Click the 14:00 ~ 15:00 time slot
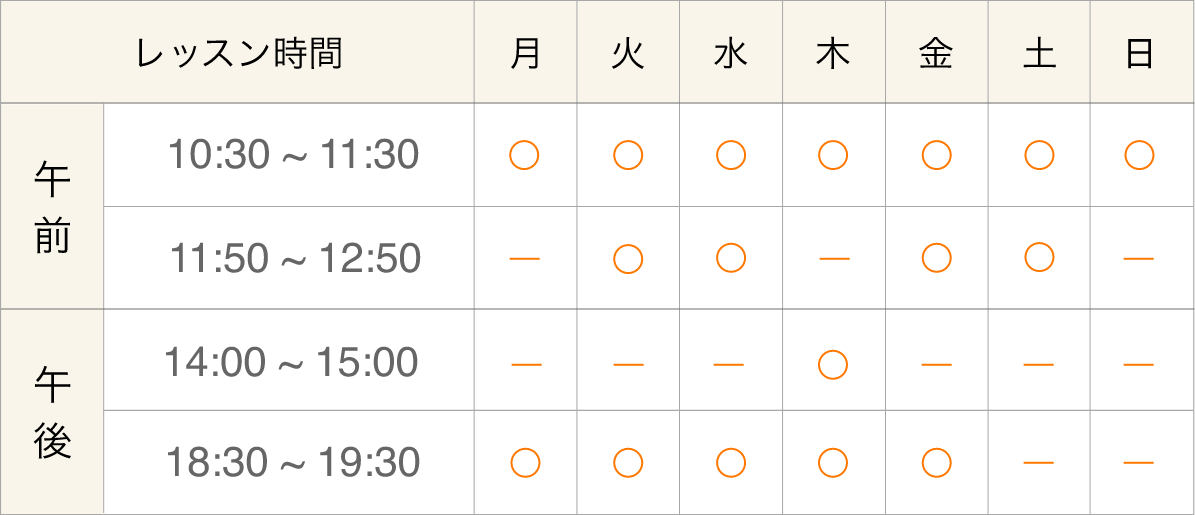1195x515 pixels. [291, 362]
